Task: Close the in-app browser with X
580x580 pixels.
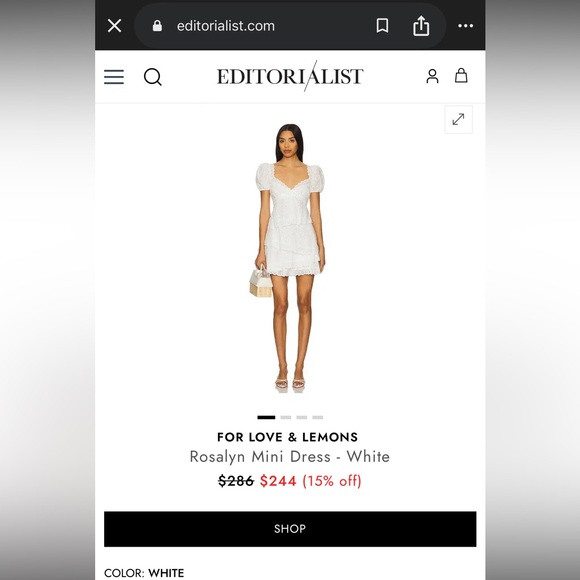Action: click(114, 26)
